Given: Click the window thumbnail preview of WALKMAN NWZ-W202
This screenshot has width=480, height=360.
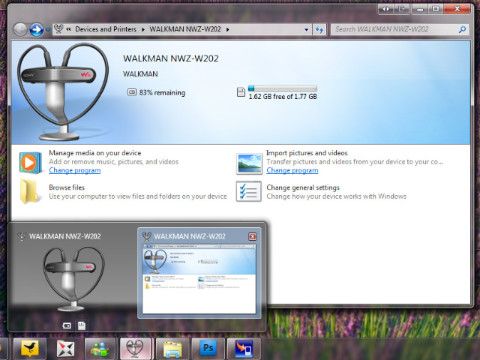Looking at the screenshot, I should pyautogui.click(x=199, y=278).
